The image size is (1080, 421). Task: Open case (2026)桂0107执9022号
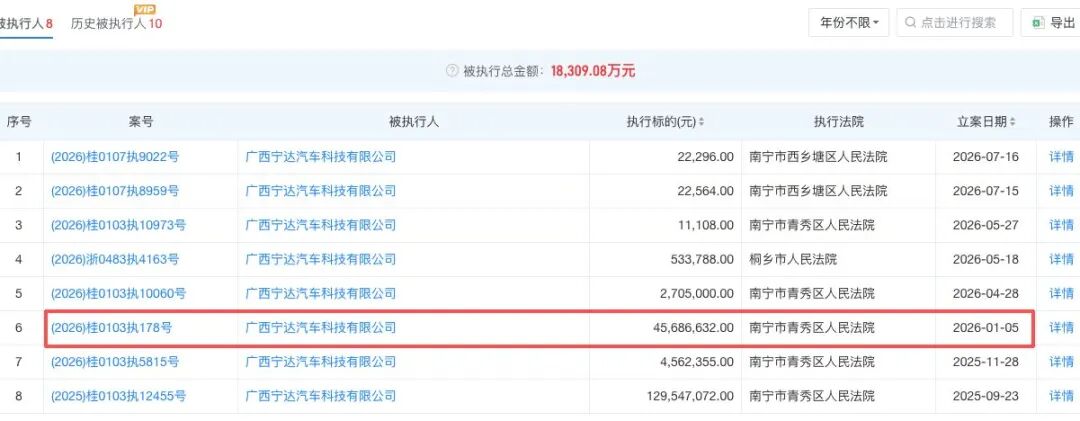coord(114,157)
